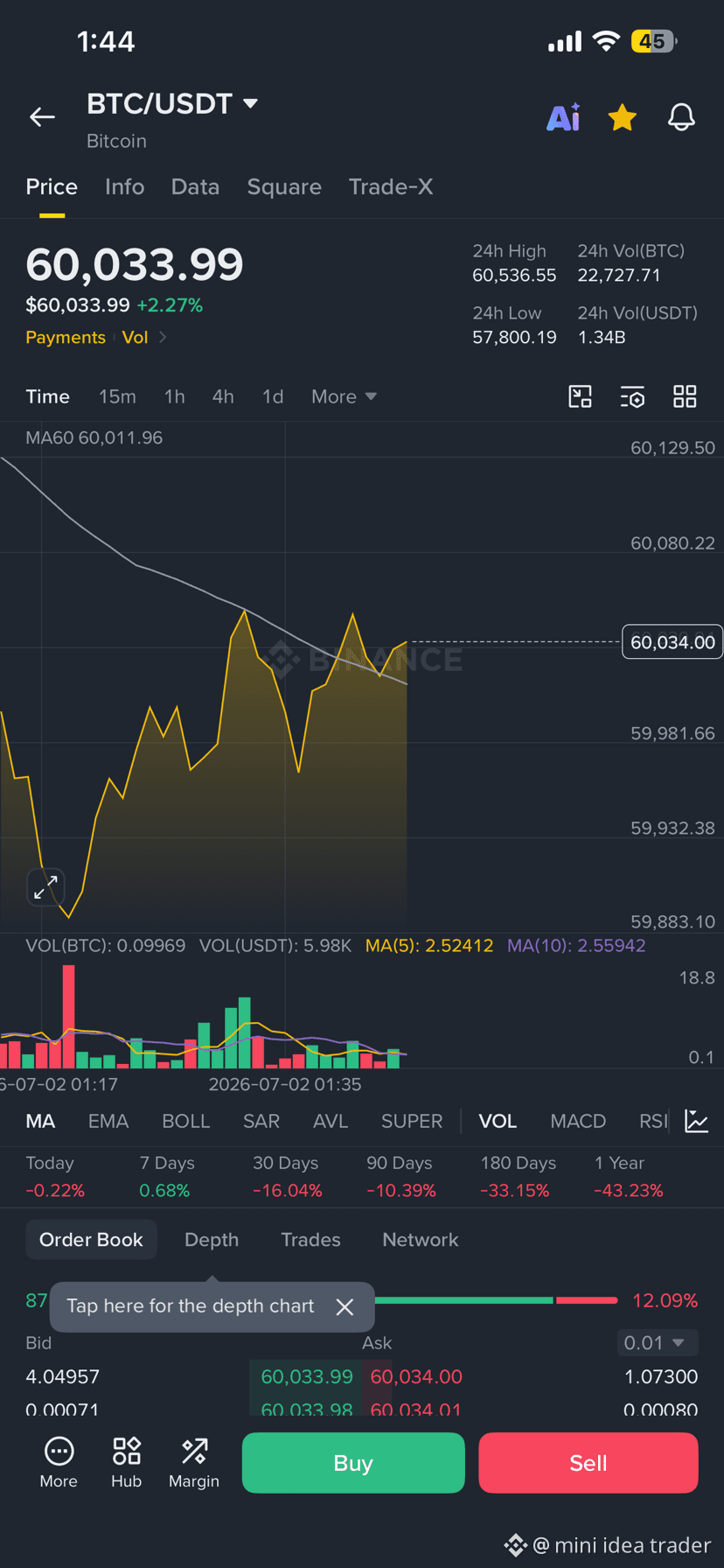Toggle the EMA indicator

108,1121
